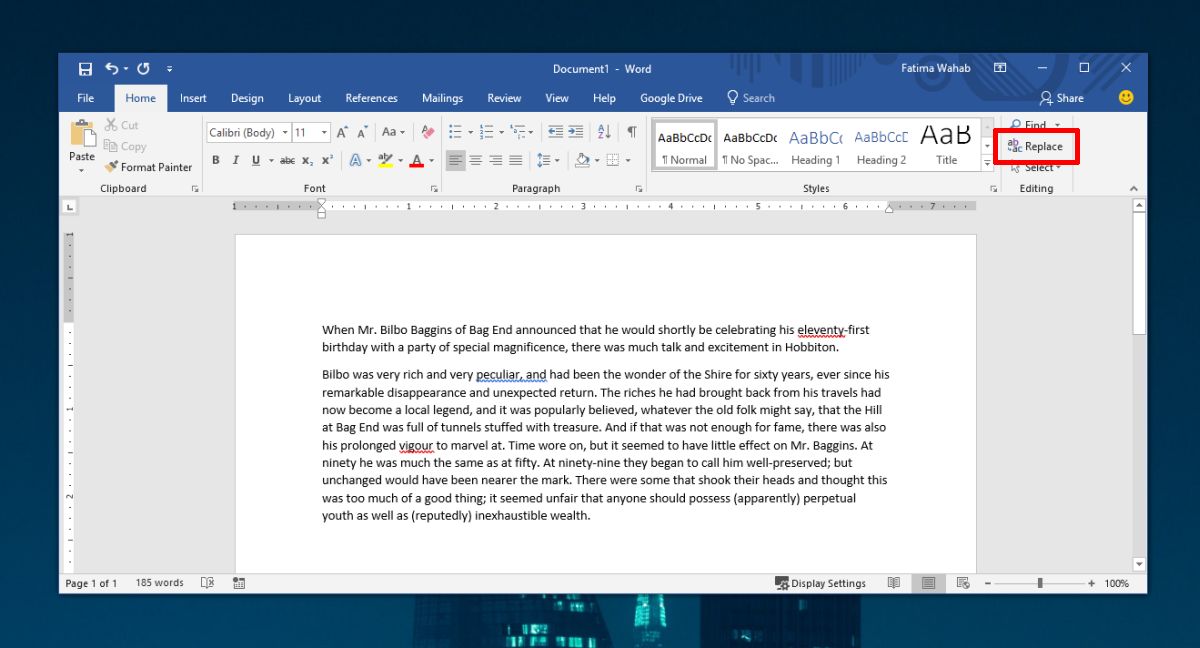Enable center paragraph alignment
The height and width of the screenshot is (648, 1200).
475,160
